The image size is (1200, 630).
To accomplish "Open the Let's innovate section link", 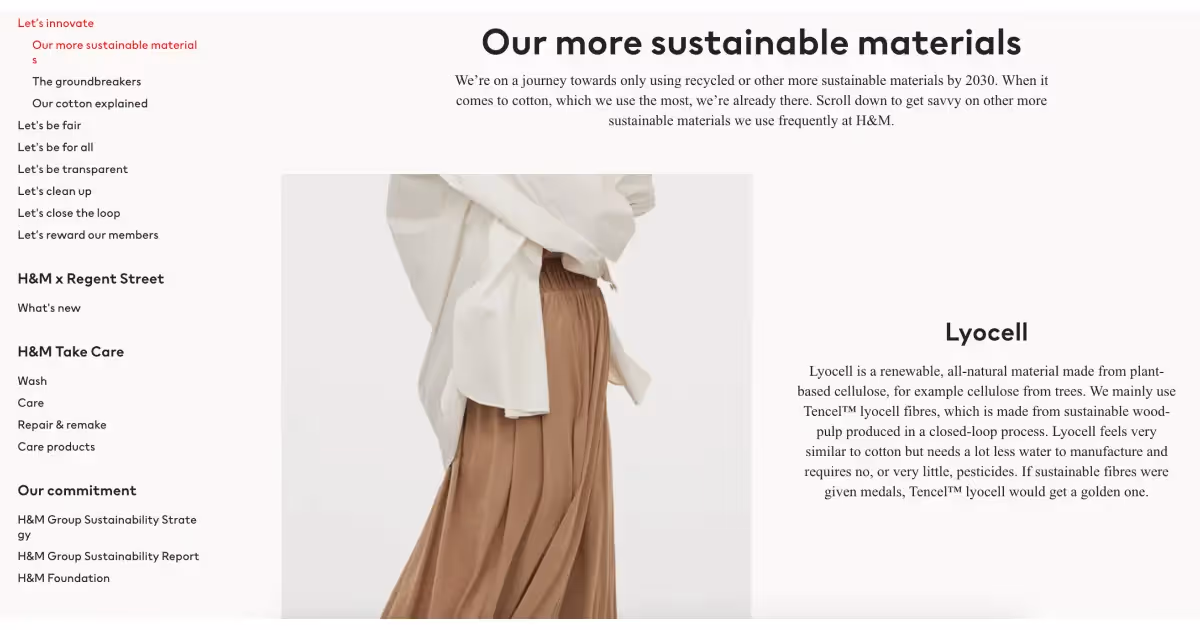I will [55, 23].
